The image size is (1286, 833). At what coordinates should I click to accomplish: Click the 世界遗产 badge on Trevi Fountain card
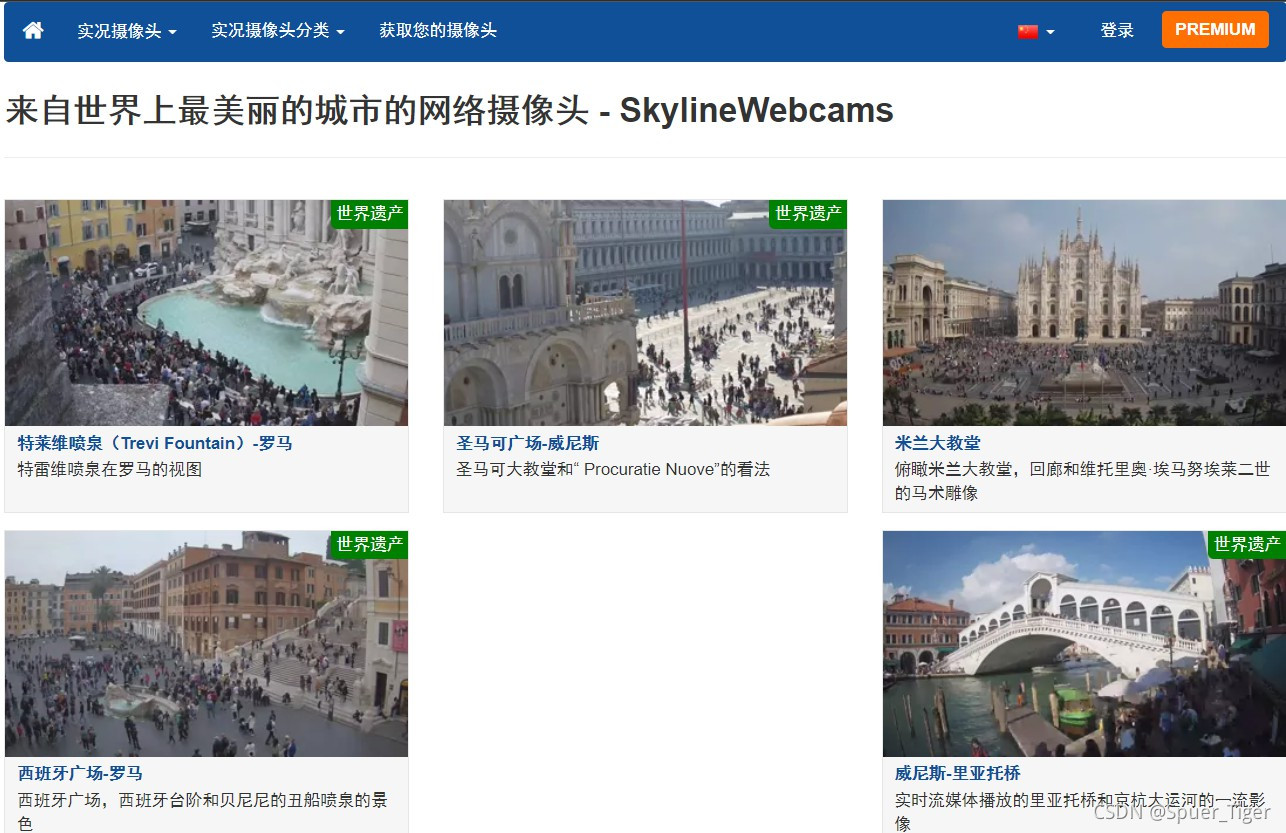click(x=369, y=213)
